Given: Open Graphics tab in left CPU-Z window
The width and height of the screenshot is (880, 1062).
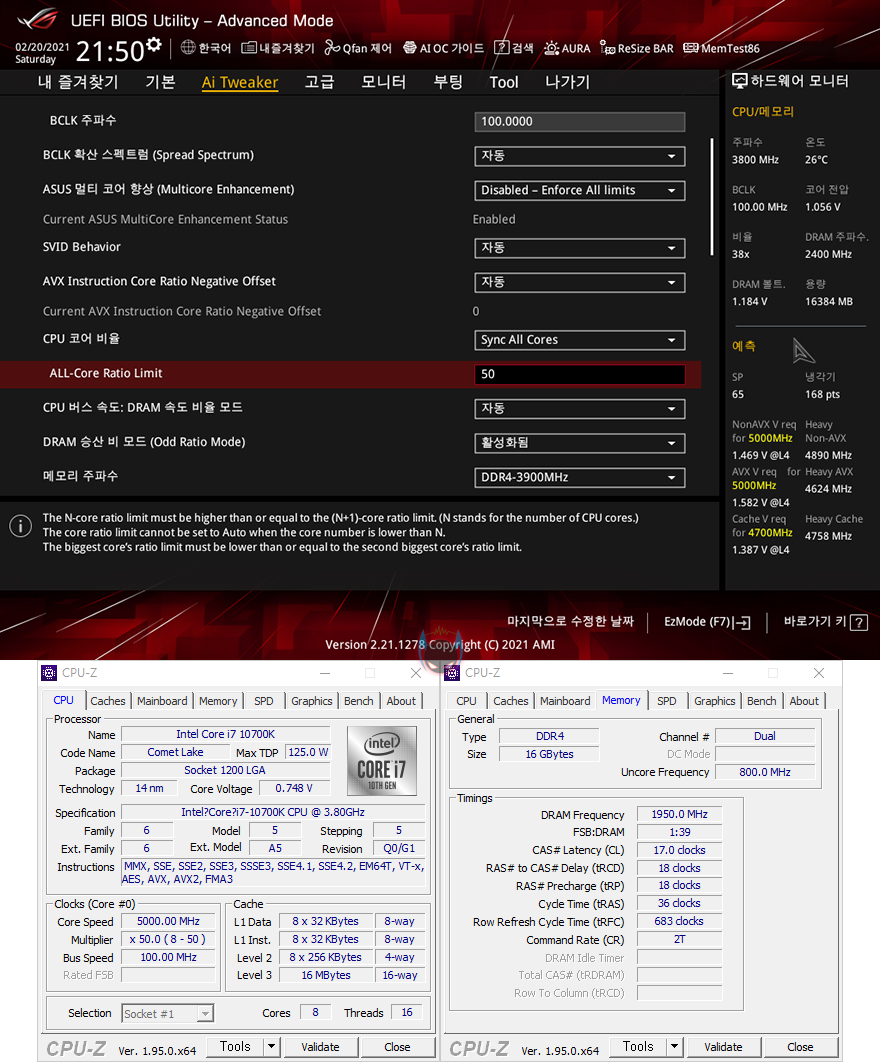Looking at the screenshot, I should (312, 701).
